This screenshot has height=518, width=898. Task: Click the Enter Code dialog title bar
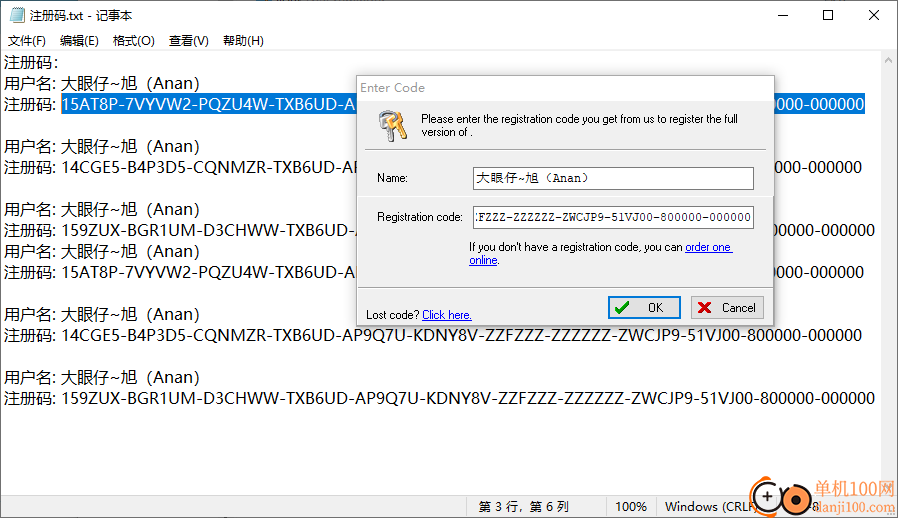[x=565, y=88]
